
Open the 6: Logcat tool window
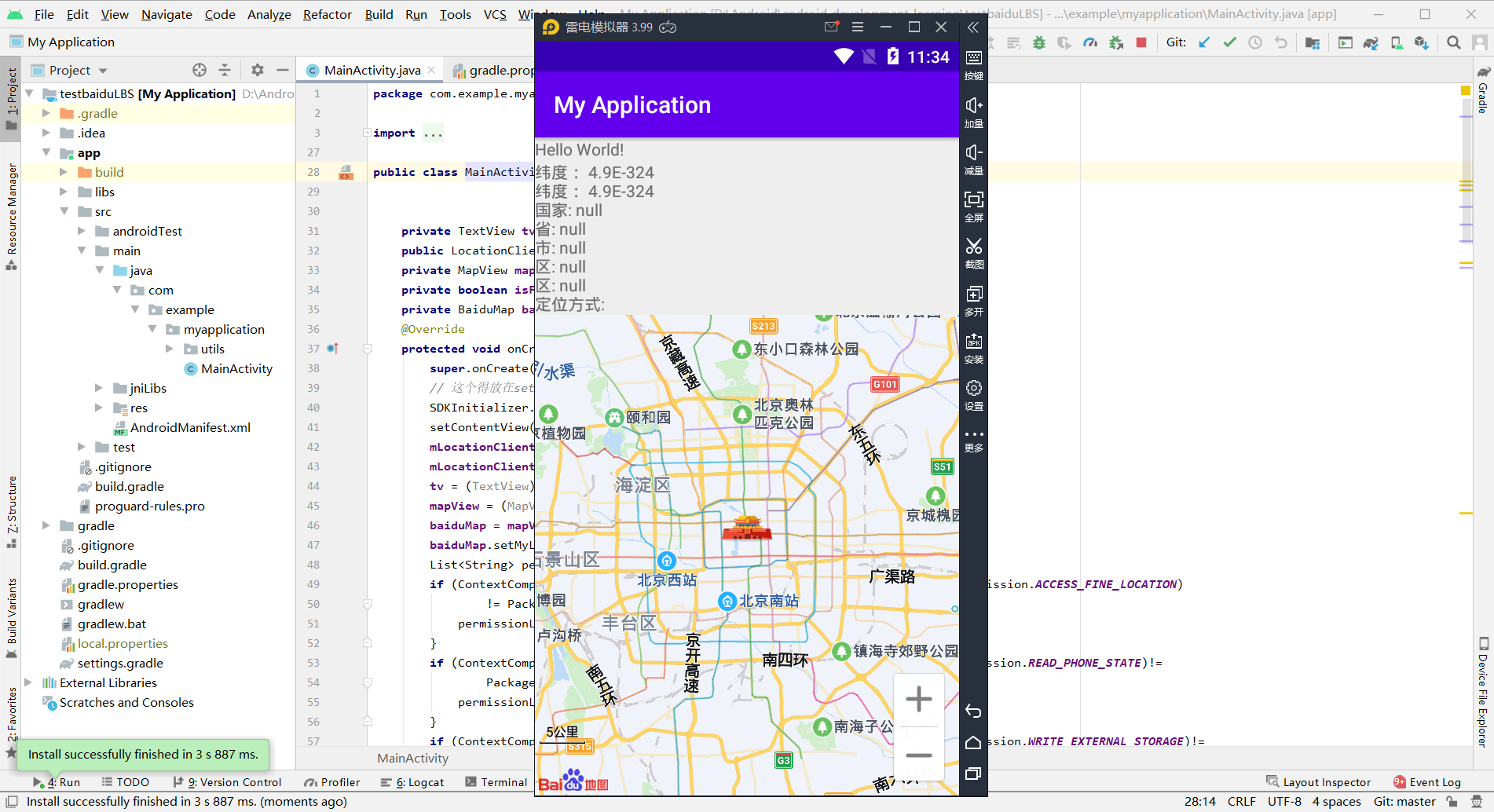click(412, 782)
